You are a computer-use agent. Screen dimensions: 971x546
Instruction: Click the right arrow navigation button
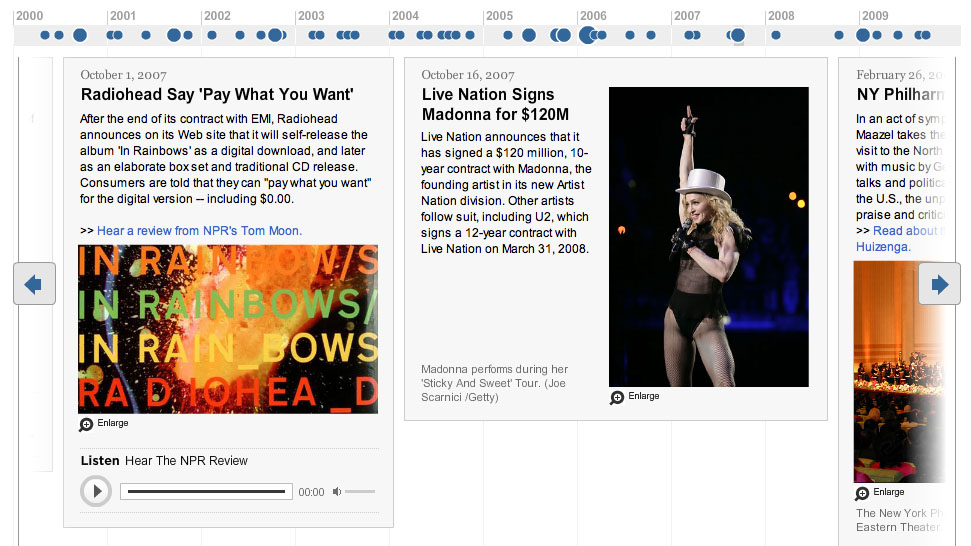pyautogui.click(x=939, y=284)
